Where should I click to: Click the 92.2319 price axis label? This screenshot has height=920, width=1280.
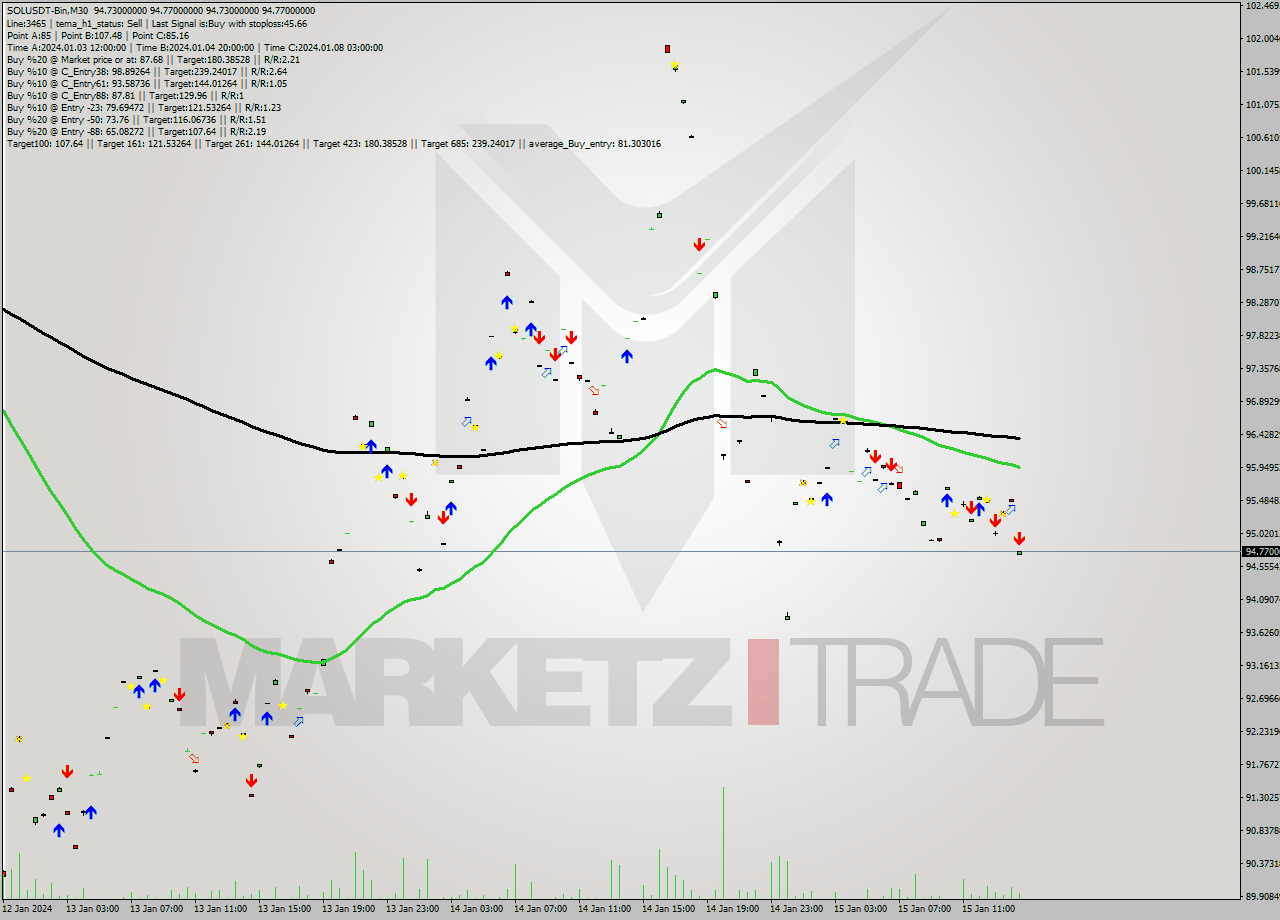pos(1262,731)
